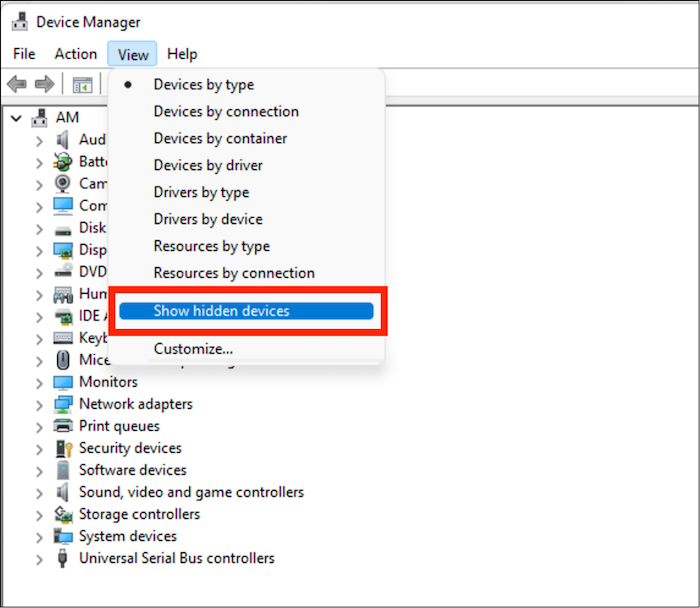
Task: Click the show/hide console tree icon
Action: (x=83, y=84)
